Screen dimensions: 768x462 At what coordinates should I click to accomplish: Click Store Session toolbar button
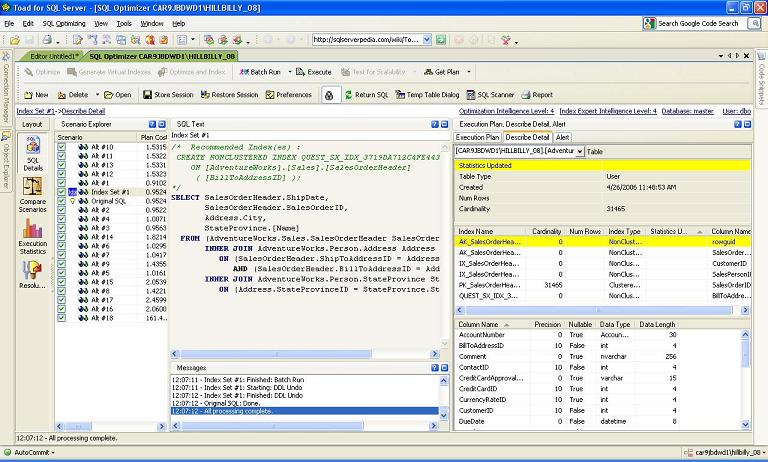[x=168, y=95]
